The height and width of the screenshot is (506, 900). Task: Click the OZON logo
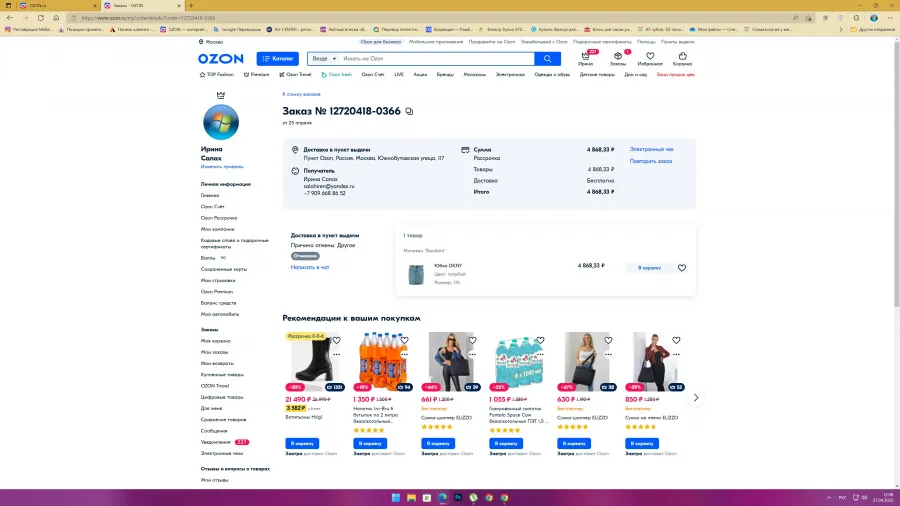click(220, 59)
